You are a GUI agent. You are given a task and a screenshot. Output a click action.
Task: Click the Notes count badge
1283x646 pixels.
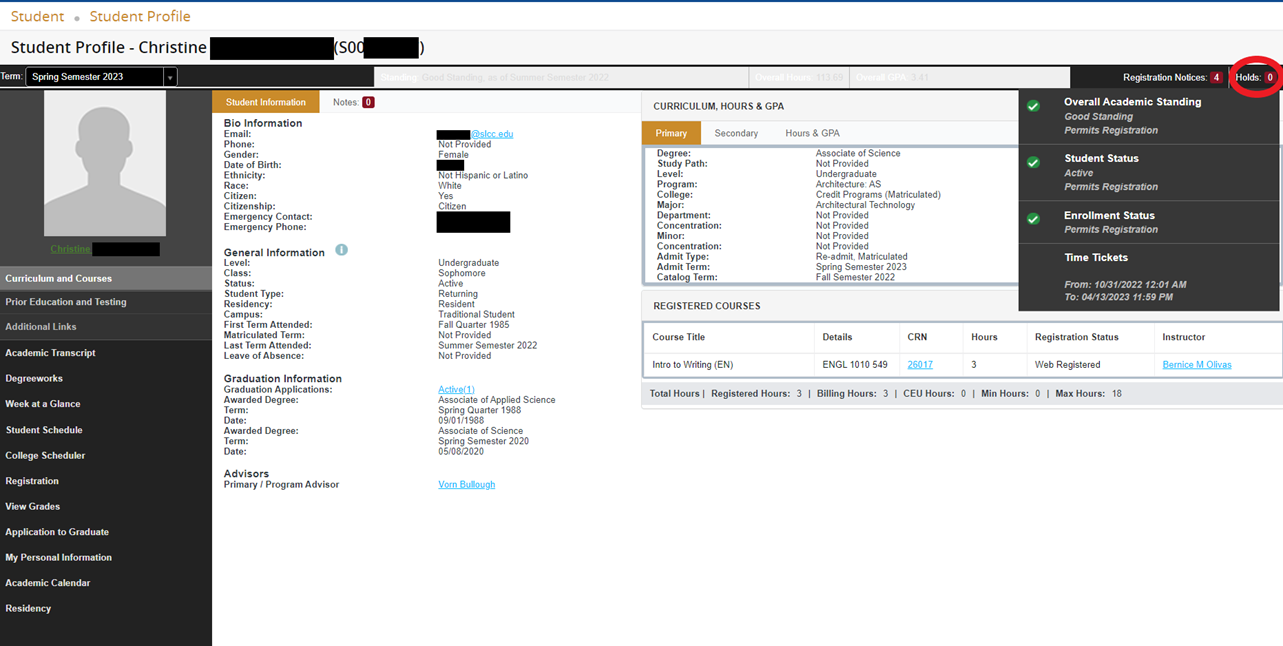pyautogui.click(x=368, y=102)
